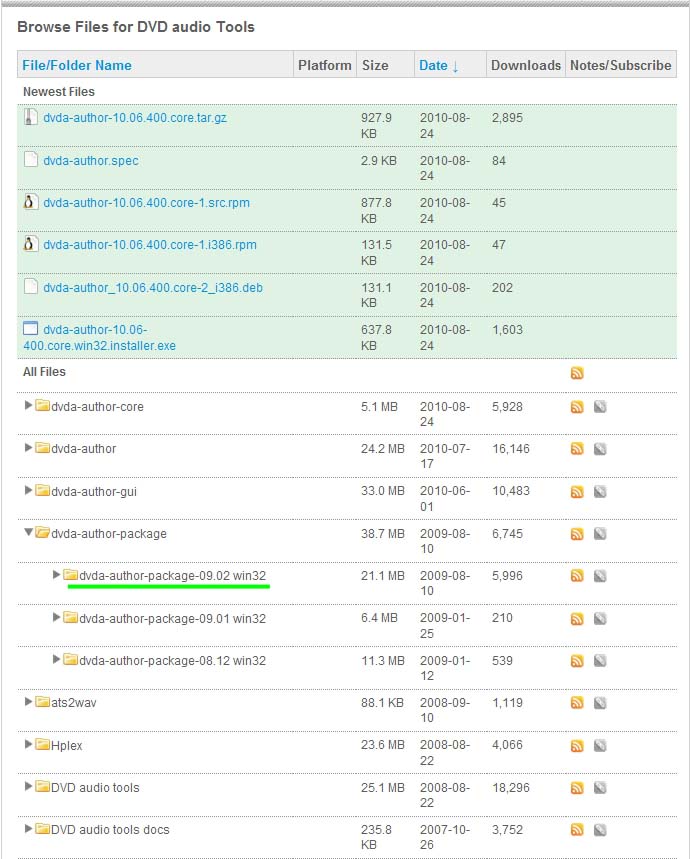Open notes icon for DVD audio tools

[x=600, y=788]
